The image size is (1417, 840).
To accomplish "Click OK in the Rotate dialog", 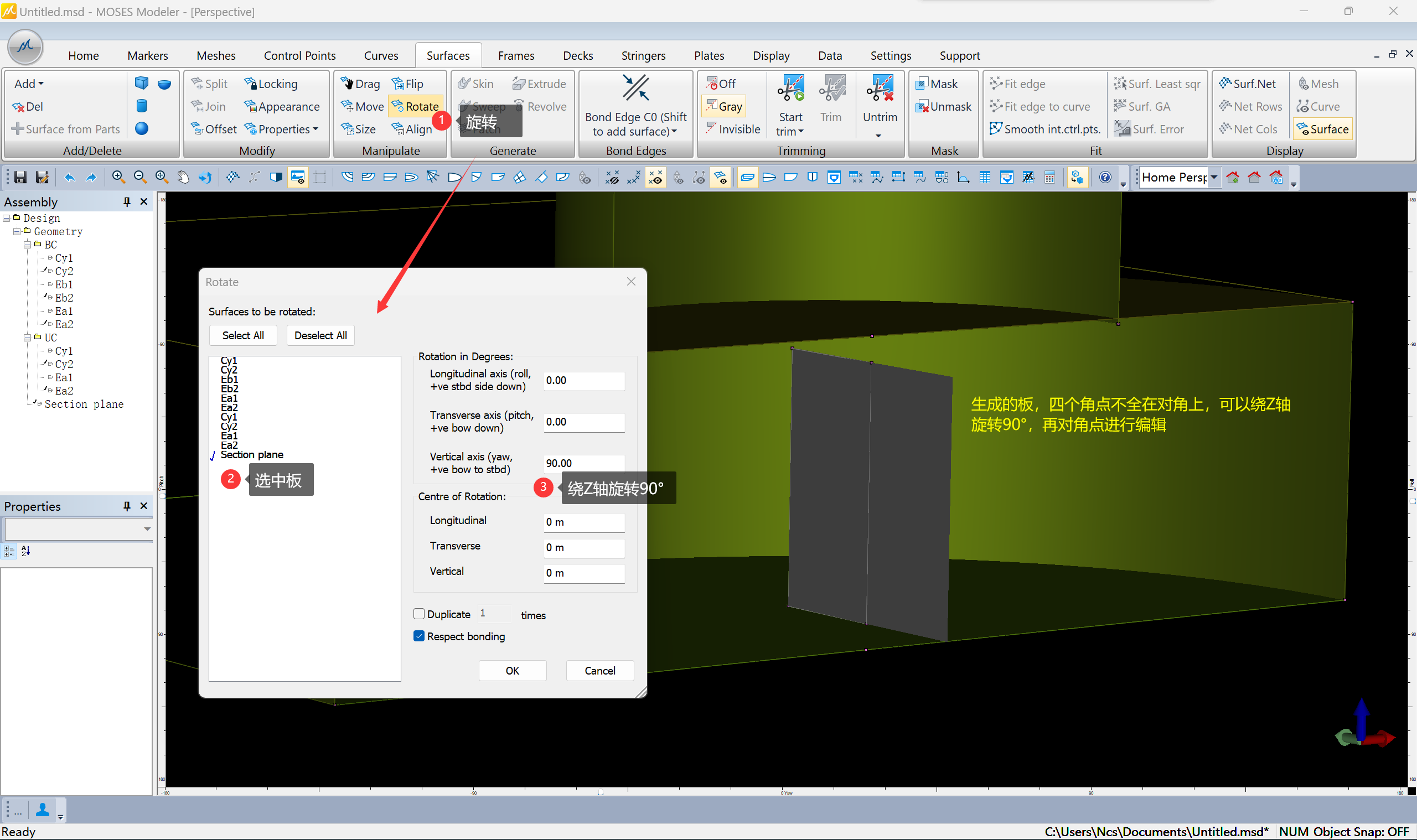I will 512,671.
